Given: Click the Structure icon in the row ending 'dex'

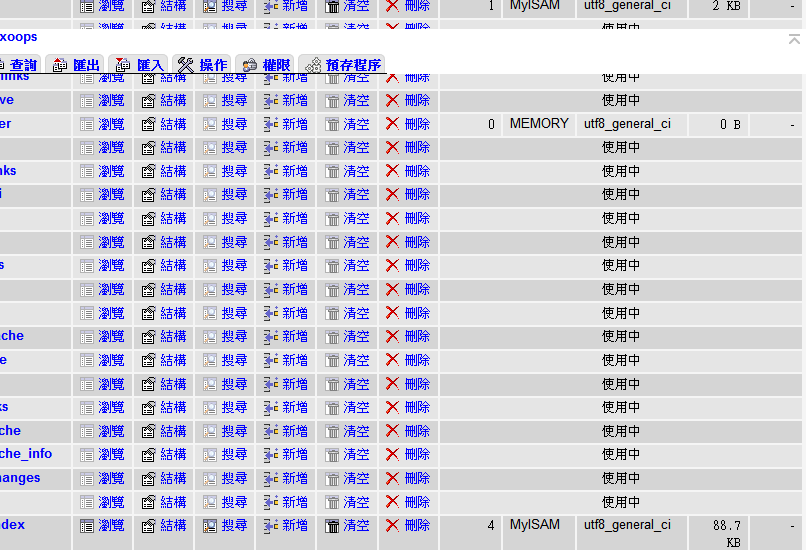Looking at the screenshot, I should 149,526.
